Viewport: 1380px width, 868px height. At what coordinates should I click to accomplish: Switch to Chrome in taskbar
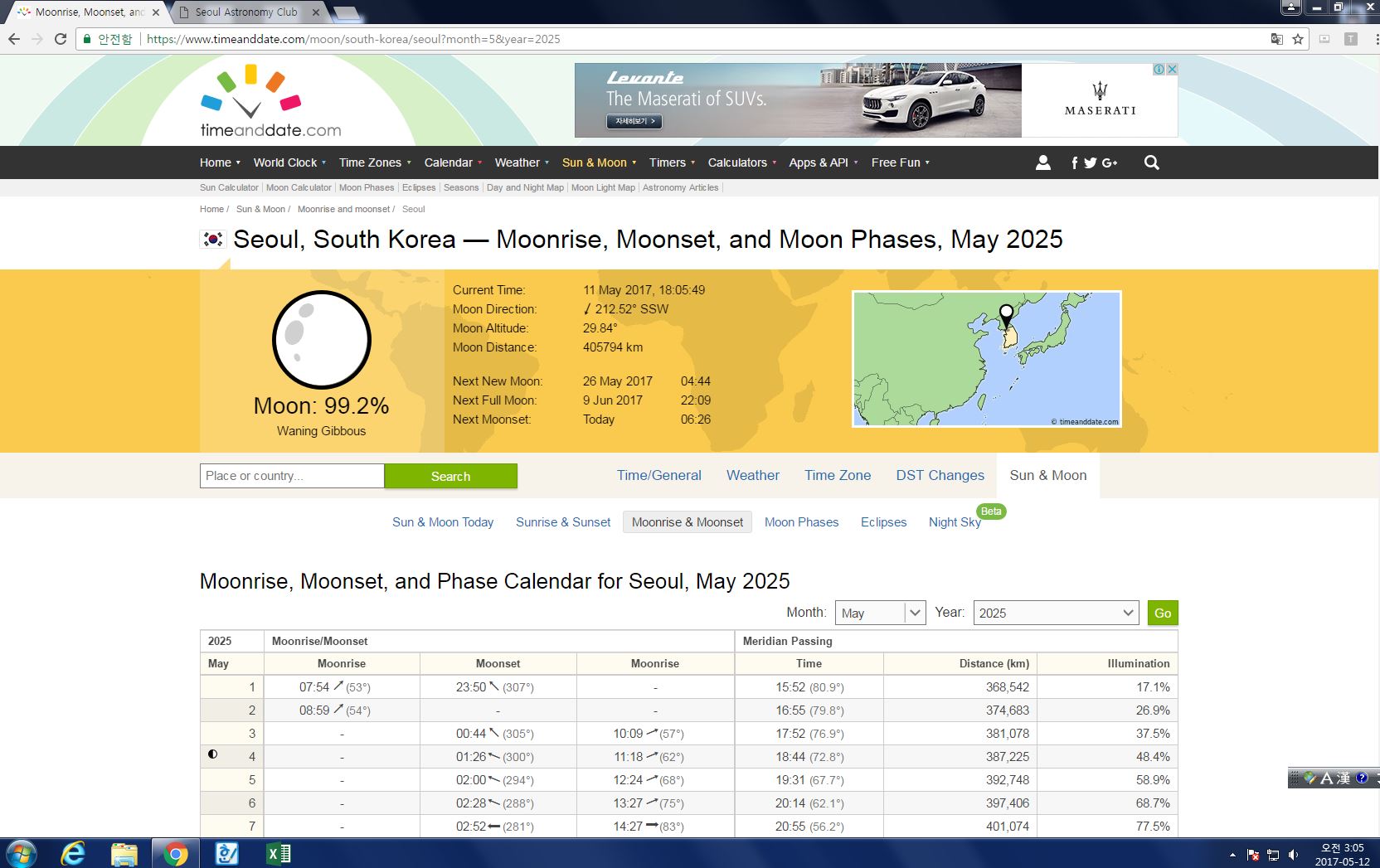175,853
